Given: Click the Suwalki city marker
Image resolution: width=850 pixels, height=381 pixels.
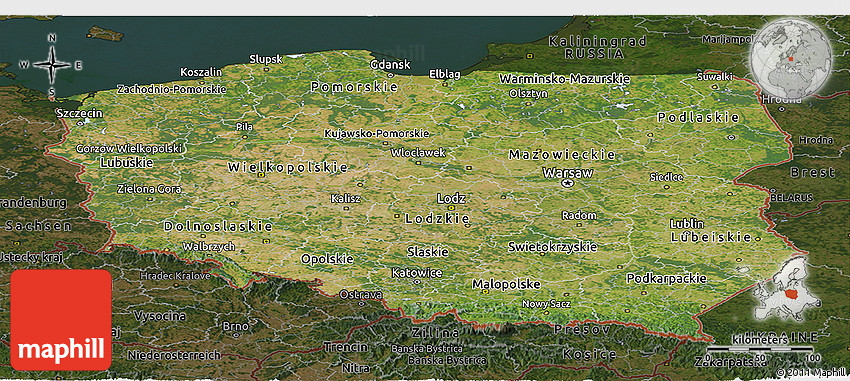Looking at the screenshot, I should coord(714,87).
